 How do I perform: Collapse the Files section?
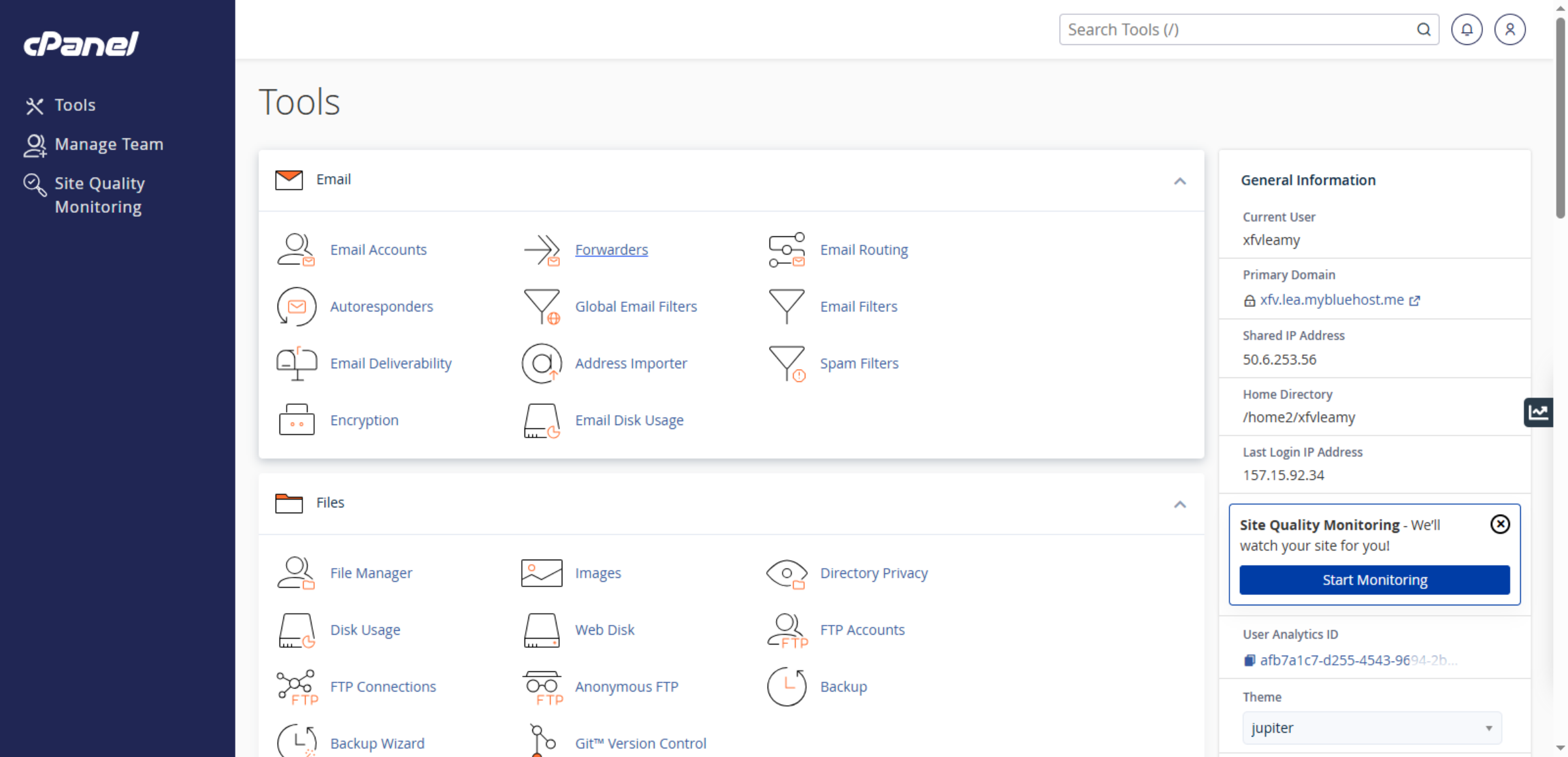click(1180, 504)
